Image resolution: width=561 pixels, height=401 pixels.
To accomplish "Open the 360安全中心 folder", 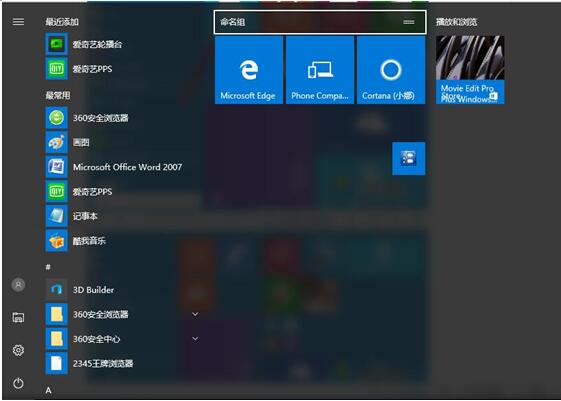I will [x=83, y=339].
